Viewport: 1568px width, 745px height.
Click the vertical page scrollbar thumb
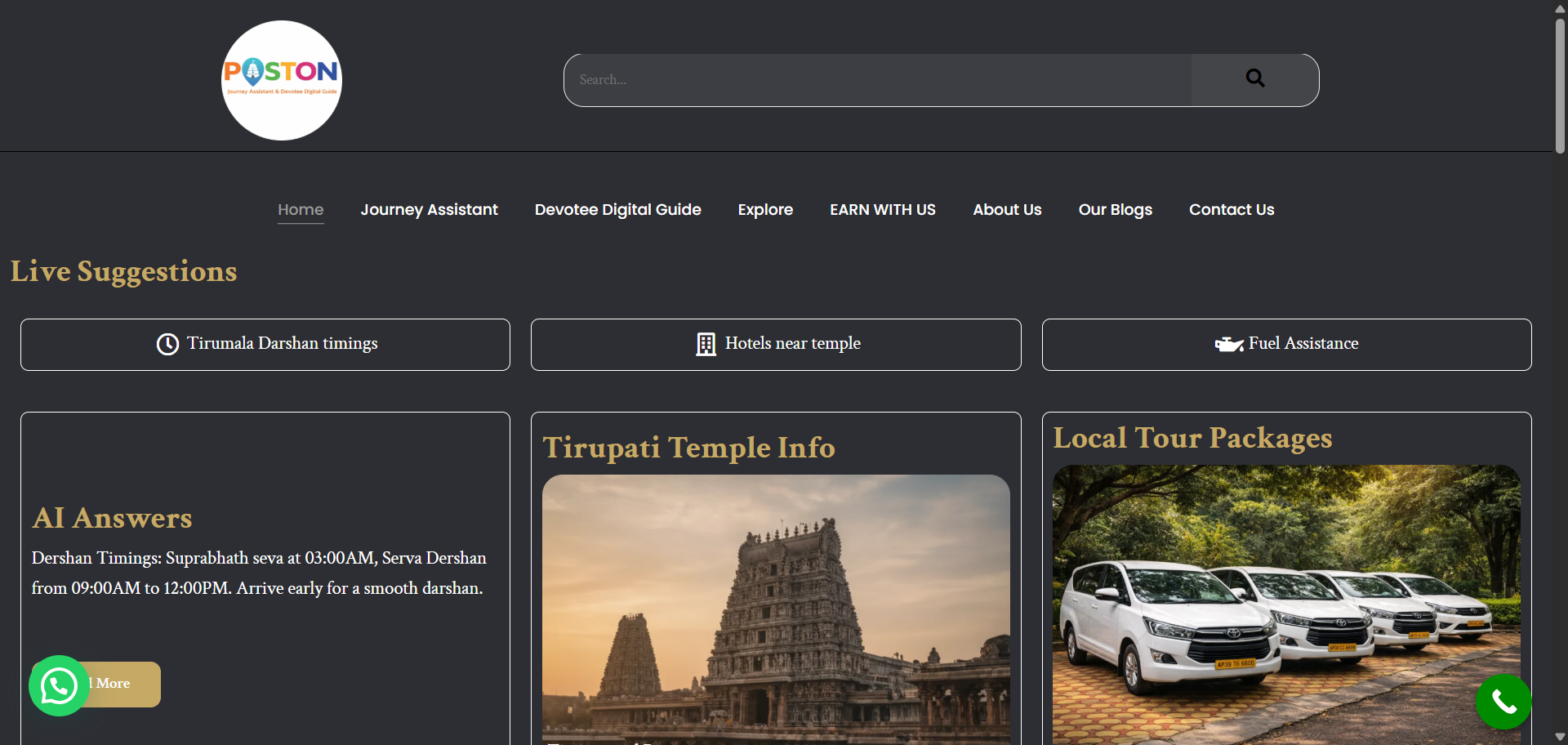[x=1560, y=86]
